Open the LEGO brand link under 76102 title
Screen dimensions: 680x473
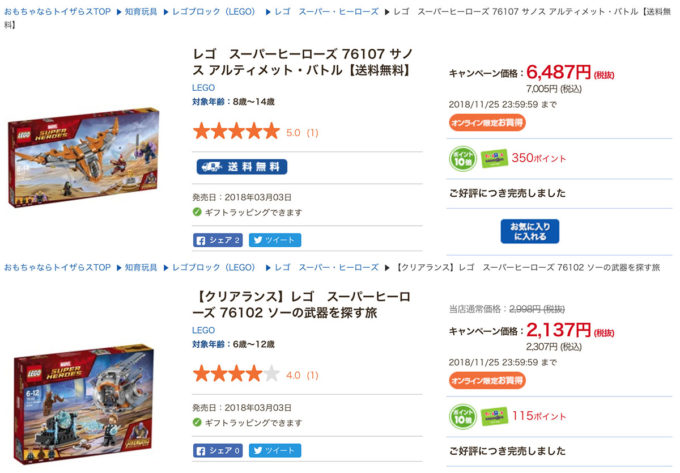(x=203, y=331)
